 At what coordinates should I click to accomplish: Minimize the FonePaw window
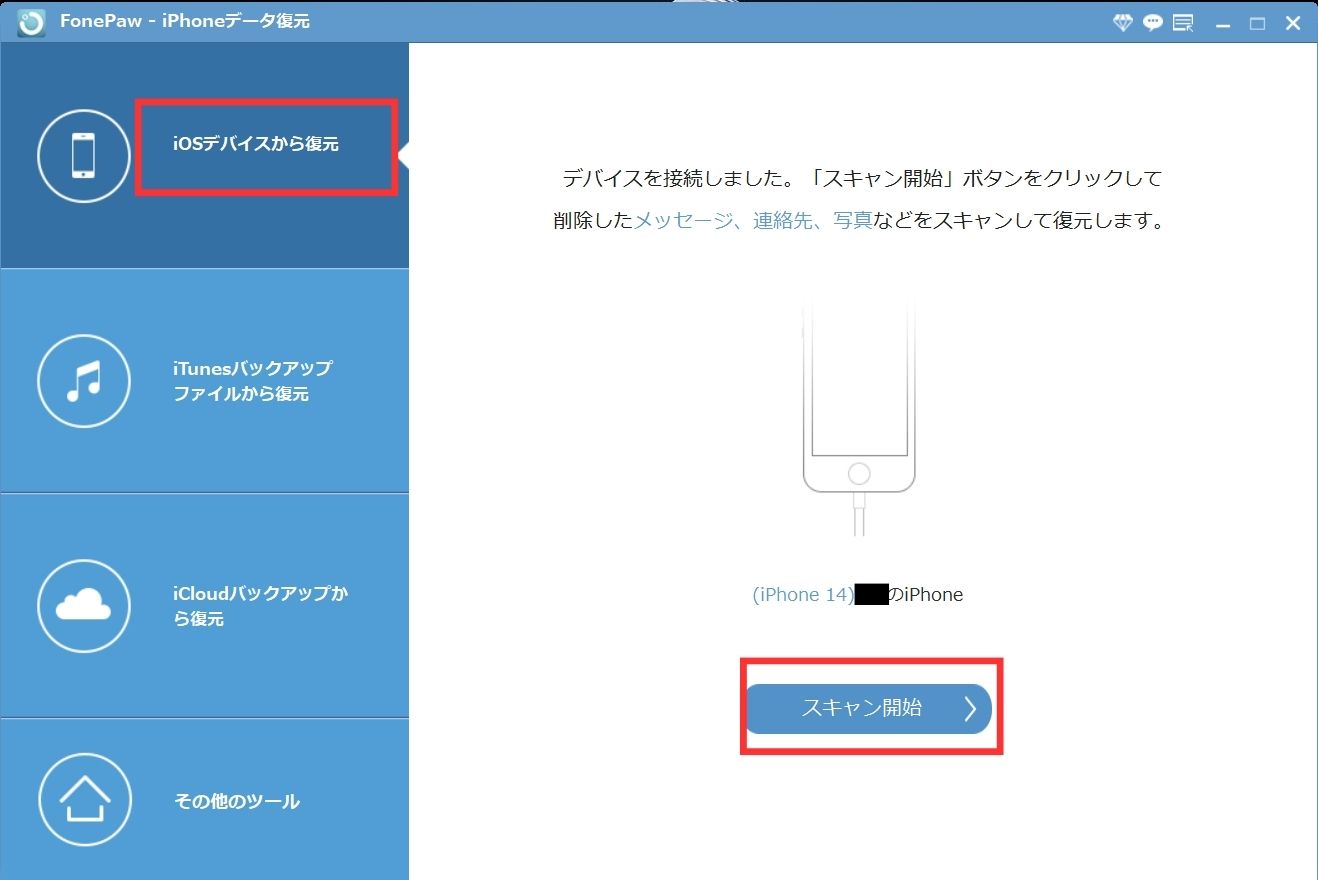tap(1222, 23)
